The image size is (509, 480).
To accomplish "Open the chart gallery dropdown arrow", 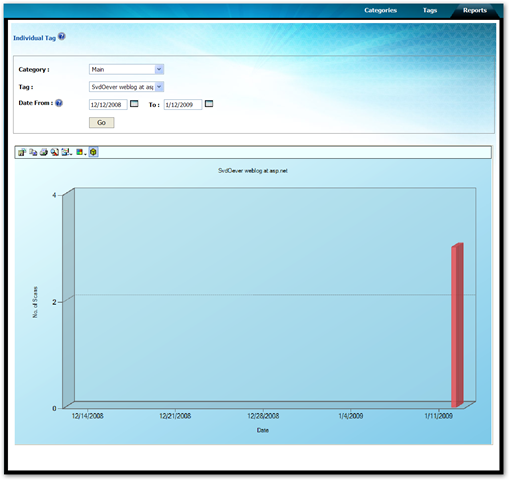I will click(71, 154).
